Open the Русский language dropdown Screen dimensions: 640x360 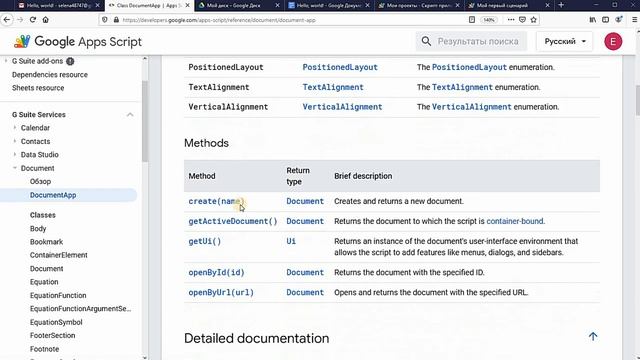click(565, 41)
